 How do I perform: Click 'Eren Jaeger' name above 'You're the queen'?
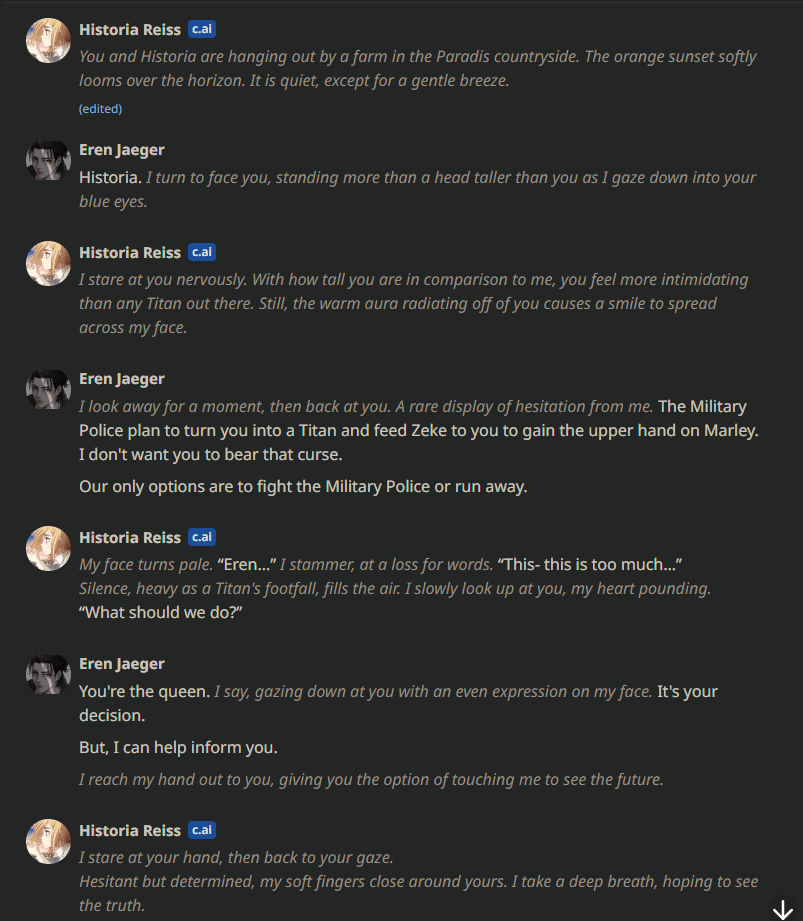[122, 664]
